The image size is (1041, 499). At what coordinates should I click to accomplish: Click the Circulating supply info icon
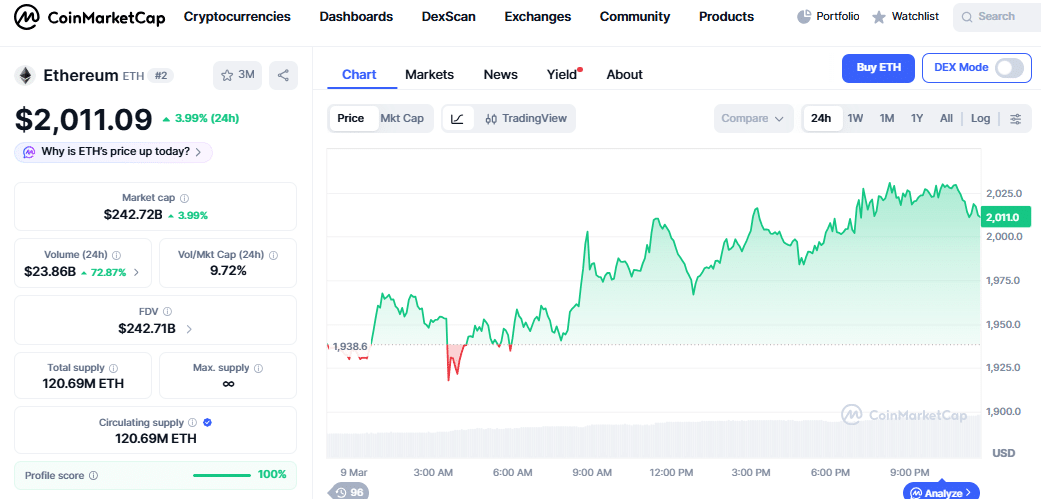pos(193,422)
